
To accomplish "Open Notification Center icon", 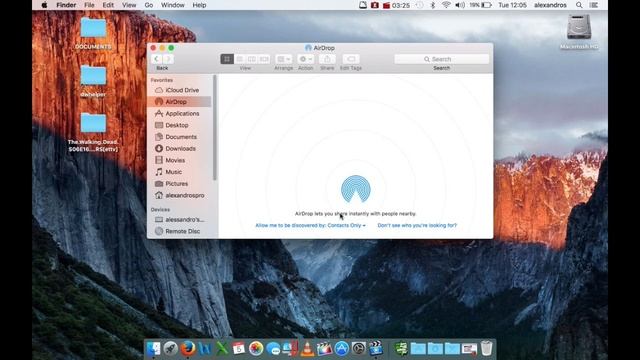I will [594, 5].
